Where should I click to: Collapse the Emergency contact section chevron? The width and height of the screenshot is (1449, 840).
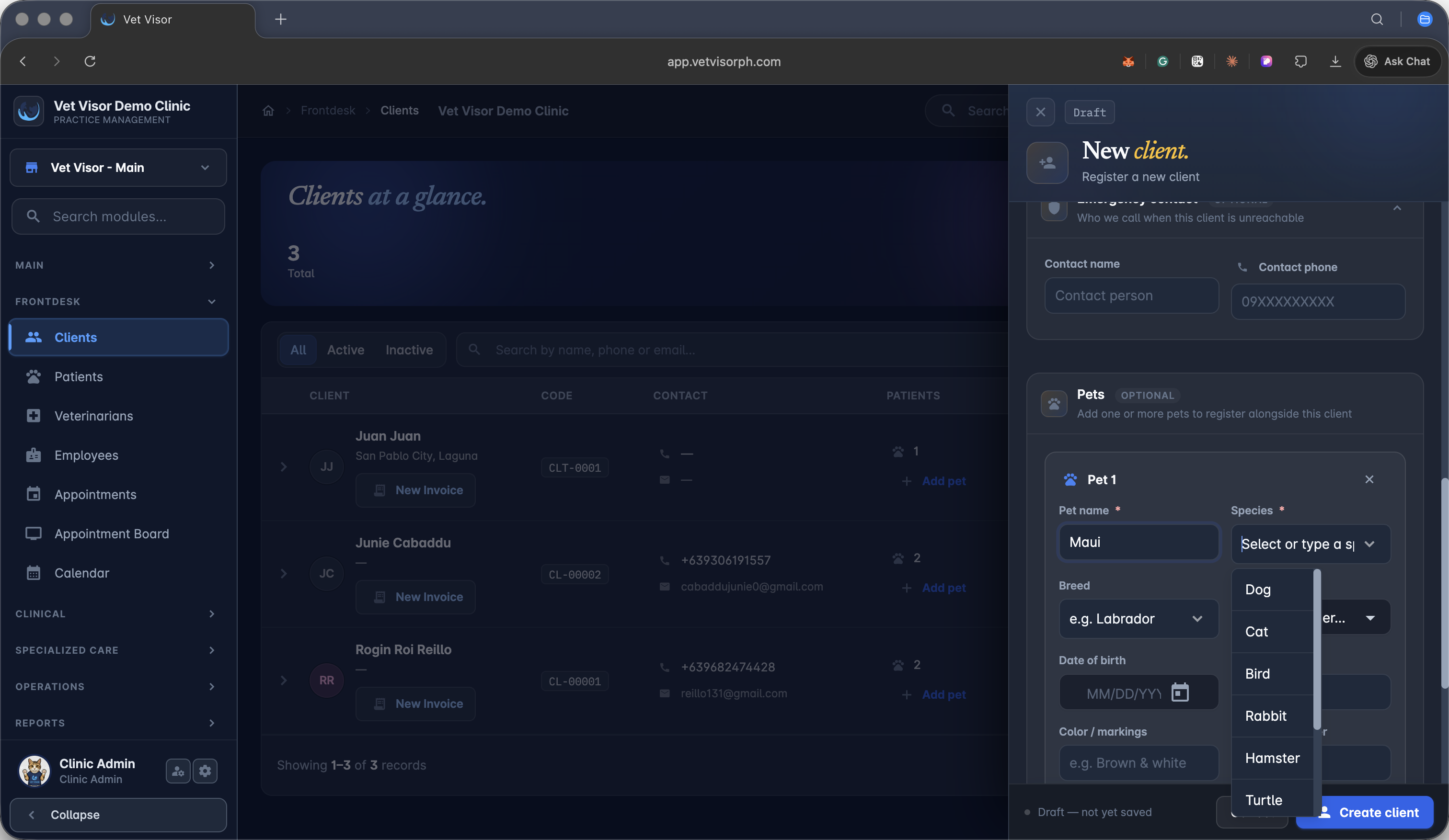(x=1397, y=208)
